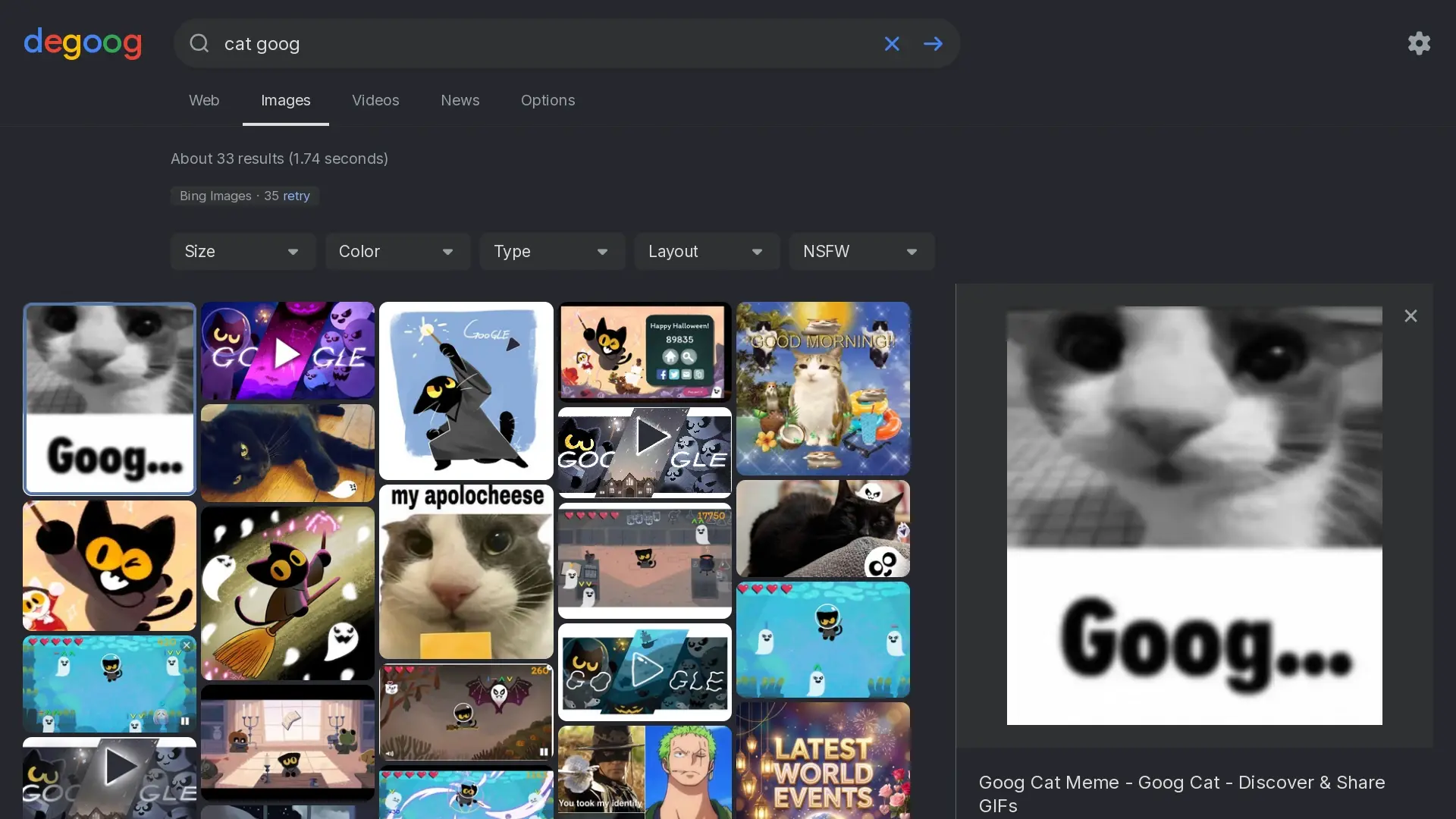This screenshot has height=819, width=1456.
Task: Open the Videos tab
Action: coord(375,100)
